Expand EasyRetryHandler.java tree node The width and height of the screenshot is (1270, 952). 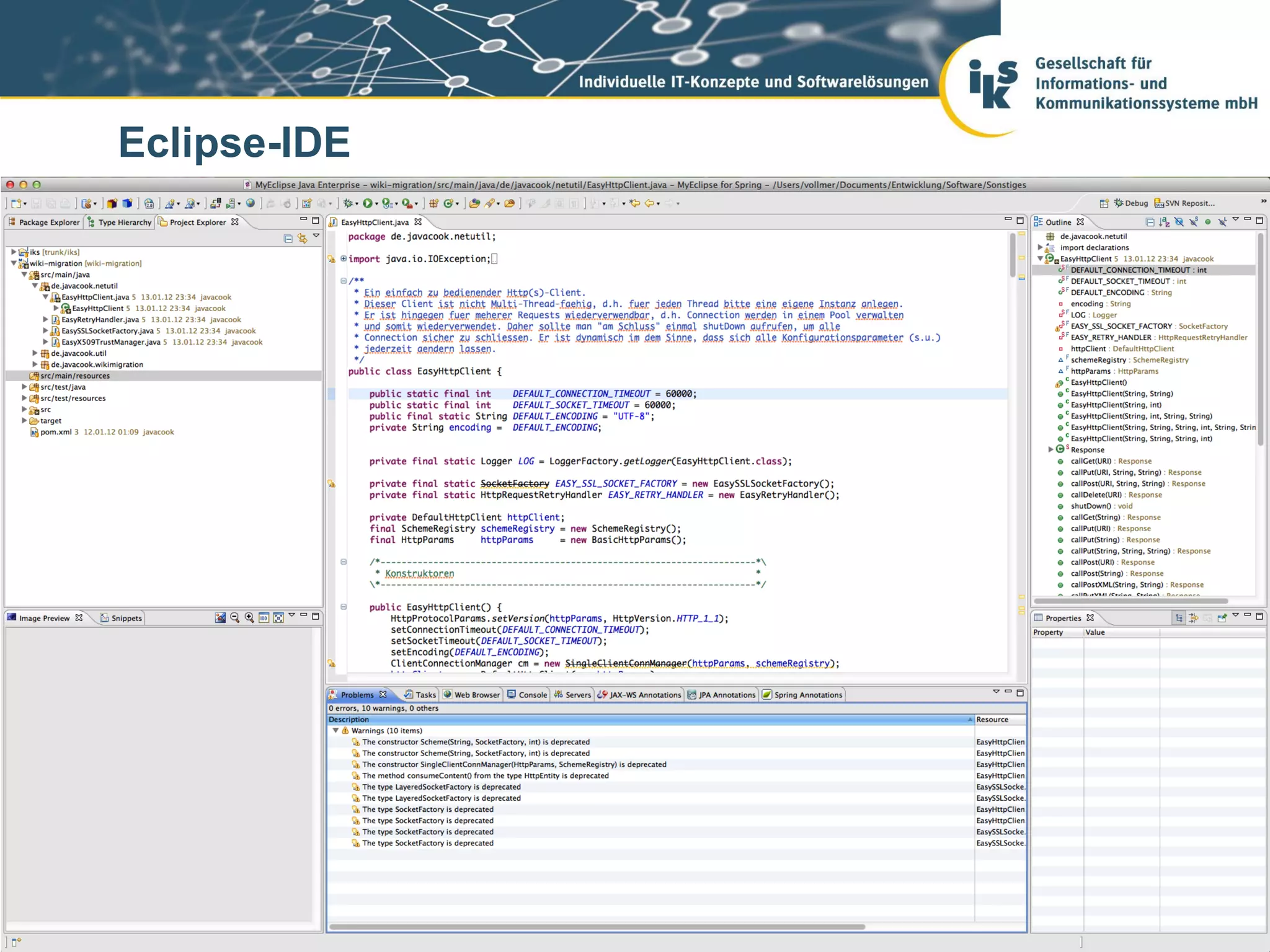45,320
